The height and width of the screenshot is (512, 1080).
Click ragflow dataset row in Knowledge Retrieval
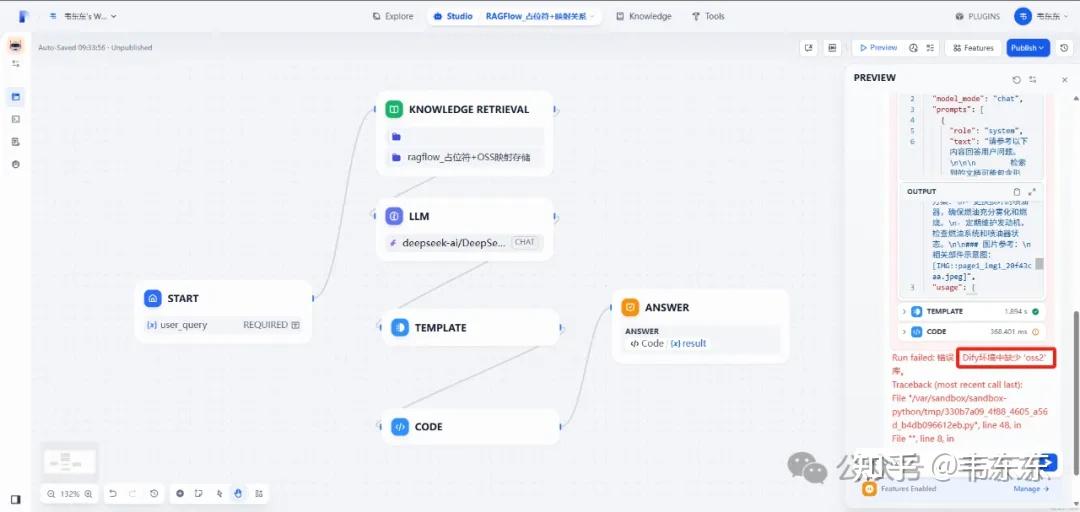pos(465,157)
